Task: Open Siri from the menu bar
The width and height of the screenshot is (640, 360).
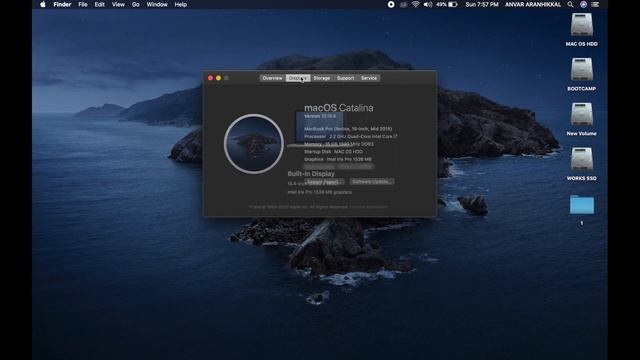Action: click(x=583, y=4)
